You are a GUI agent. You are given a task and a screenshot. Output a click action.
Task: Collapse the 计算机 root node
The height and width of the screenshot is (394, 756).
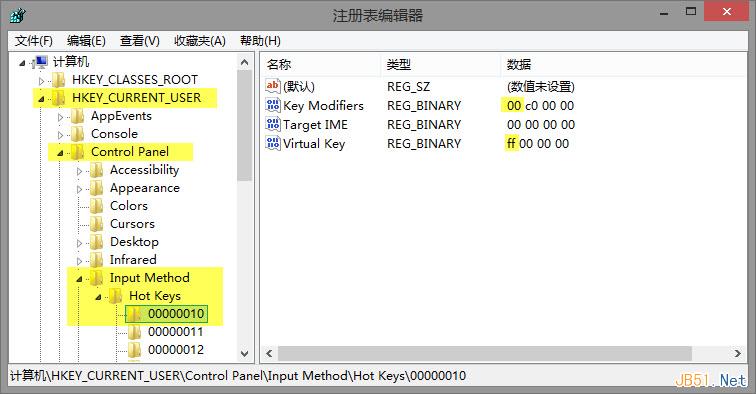pos(22,63)
